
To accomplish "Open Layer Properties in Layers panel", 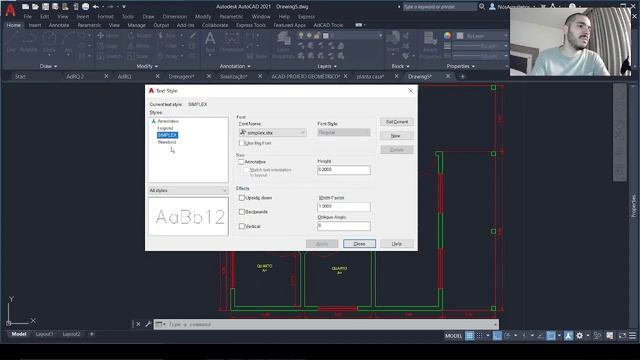I will [x=283, y=44].
